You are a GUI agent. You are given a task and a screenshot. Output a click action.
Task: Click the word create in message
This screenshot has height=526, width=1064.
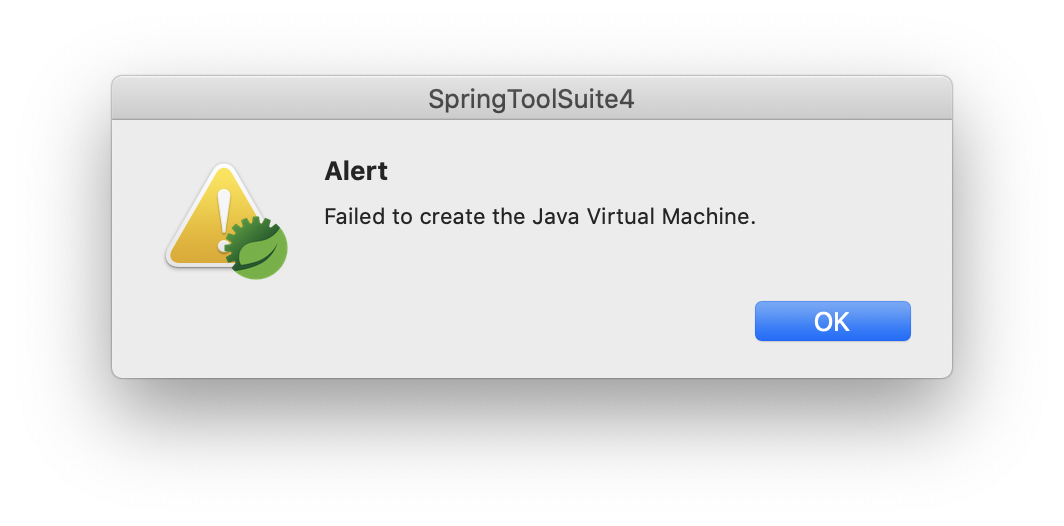coord(449,217)
